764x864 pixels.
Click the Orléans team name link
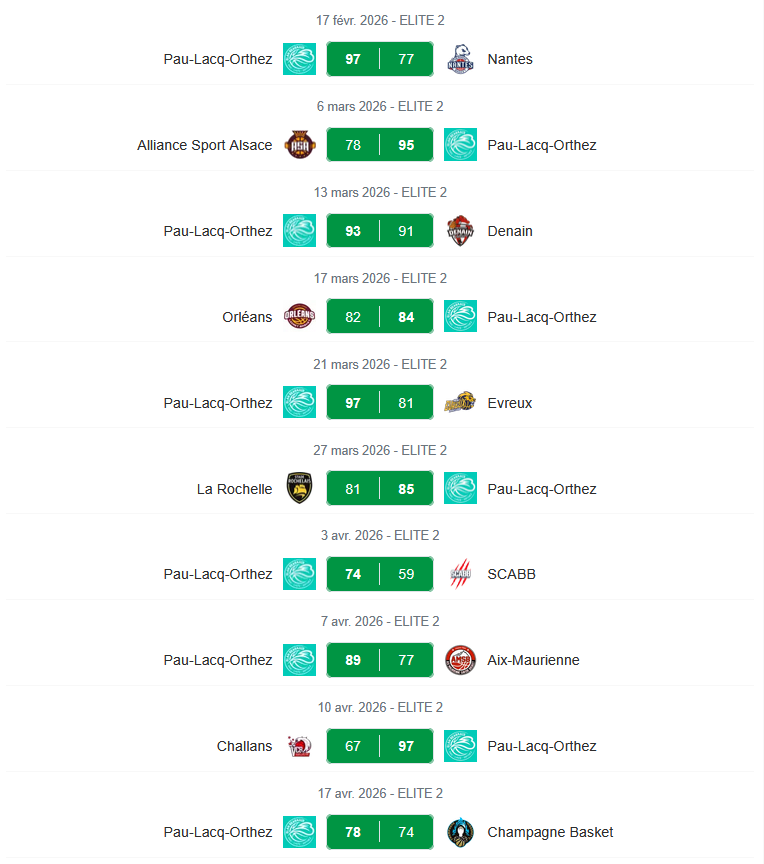(247, 317)
